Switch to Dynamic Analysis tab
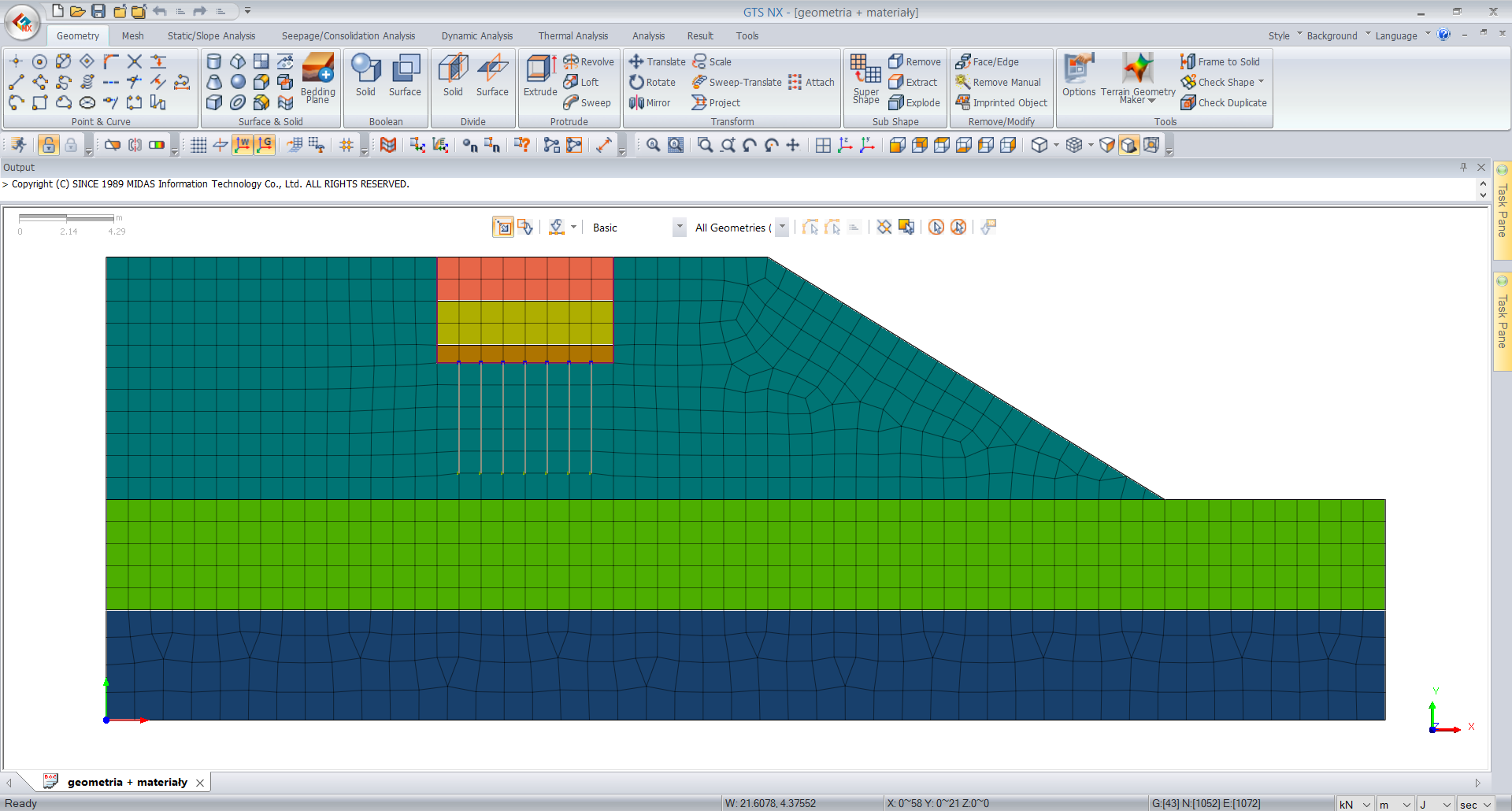Image resolution: width=1512 pixels, height=811 pixels. tap(476, 35)
